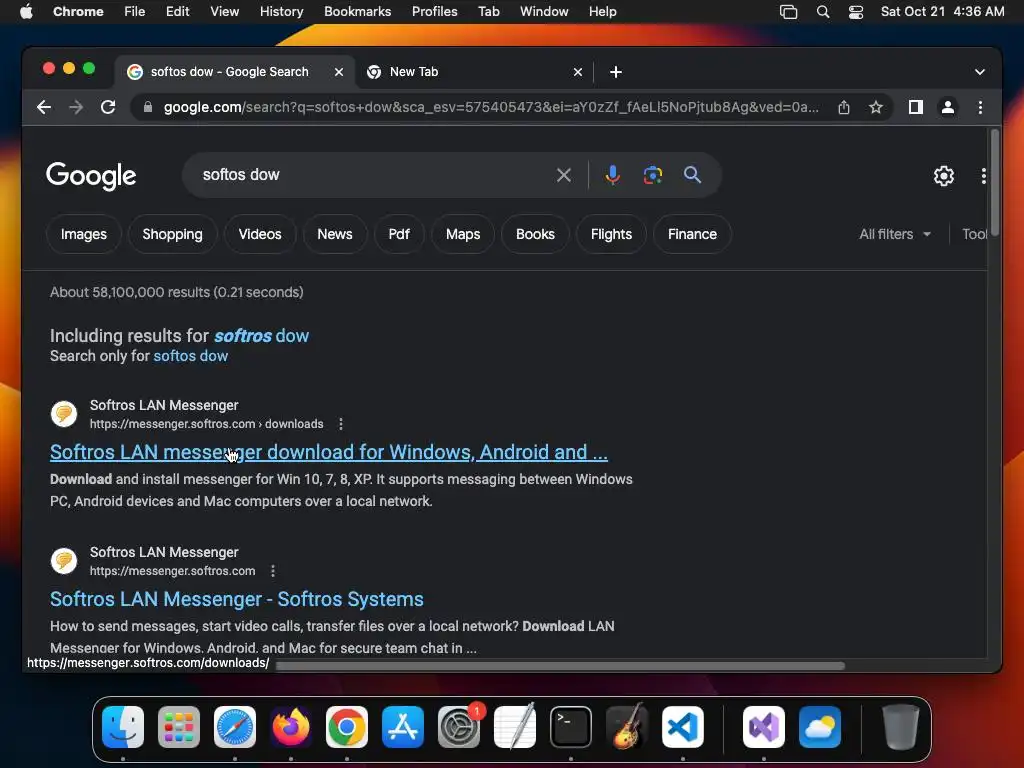1024x768 pixels.
Task: Share this page via the share icon
Action: pyautogui.click(x=844, y=107)
